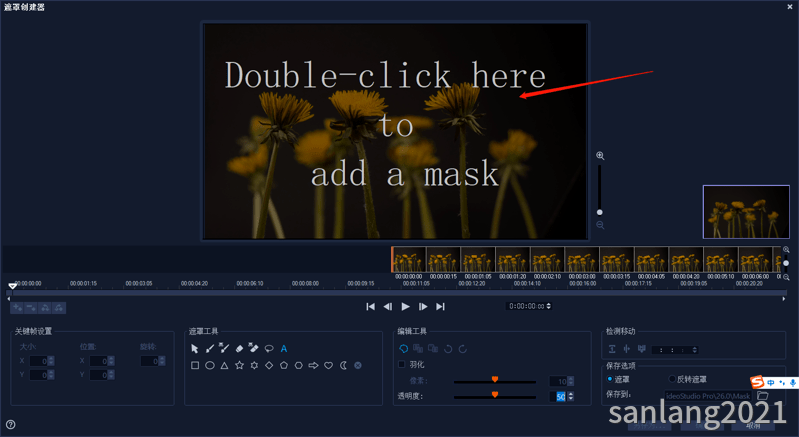Click the paste mask icon in edit tools

[x=433, y=349]
